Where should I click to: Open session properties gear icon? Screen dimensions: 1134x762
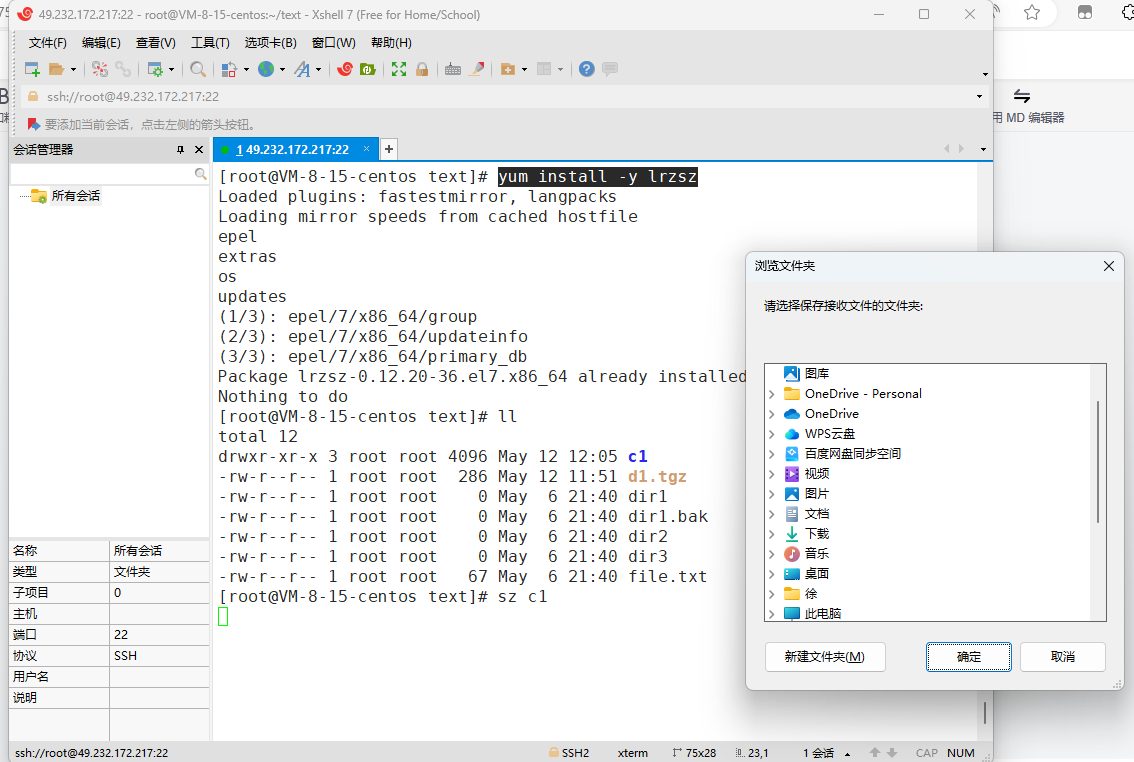155,69
